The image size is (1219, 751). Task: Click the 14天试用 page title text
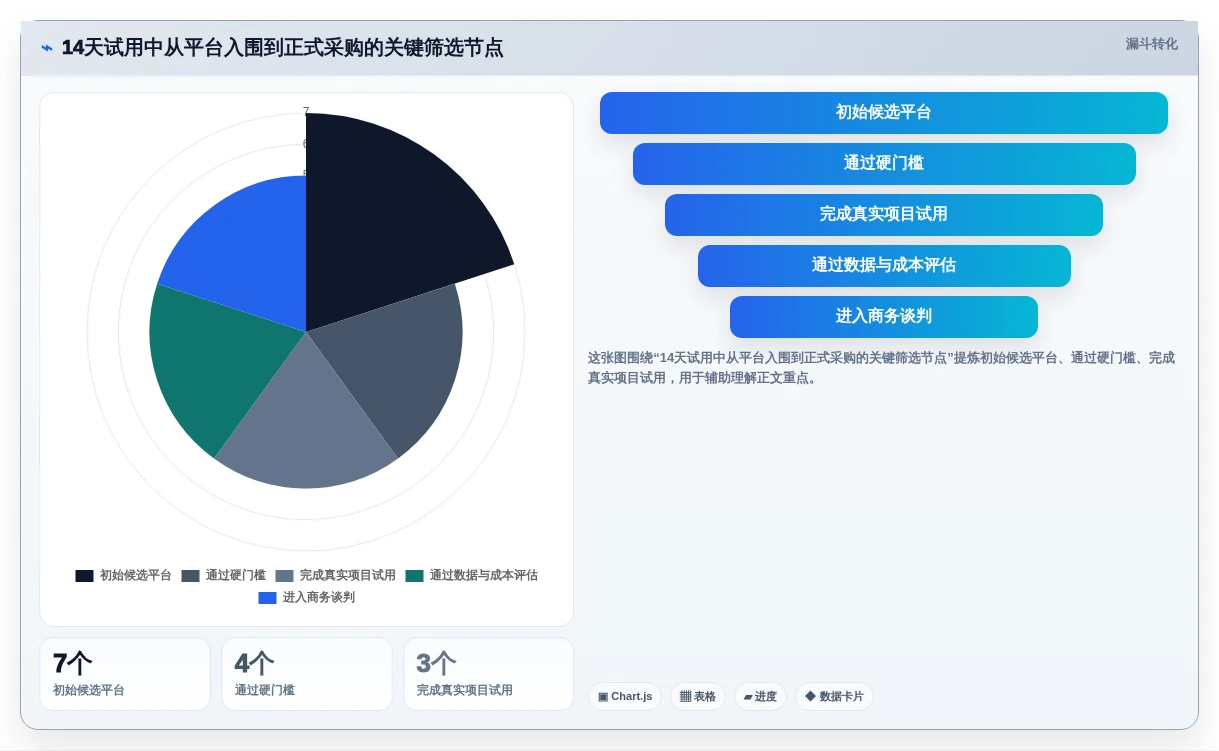(x=282, y=48)
